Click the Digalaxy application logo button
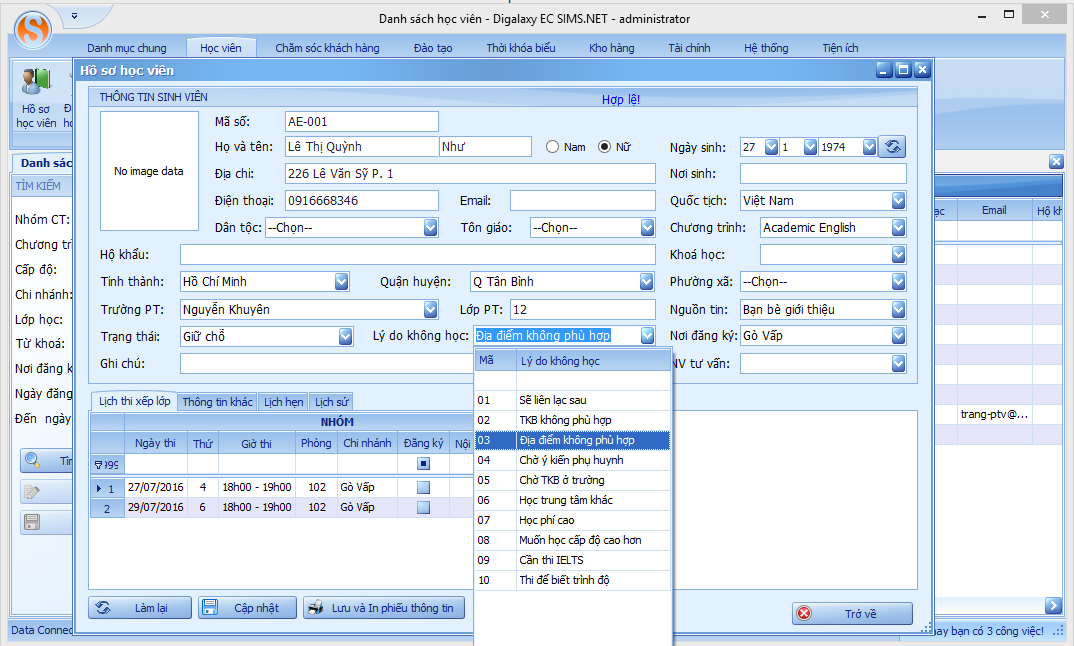The width and height of the screenshot is (1074, 646). click(34, 25)
